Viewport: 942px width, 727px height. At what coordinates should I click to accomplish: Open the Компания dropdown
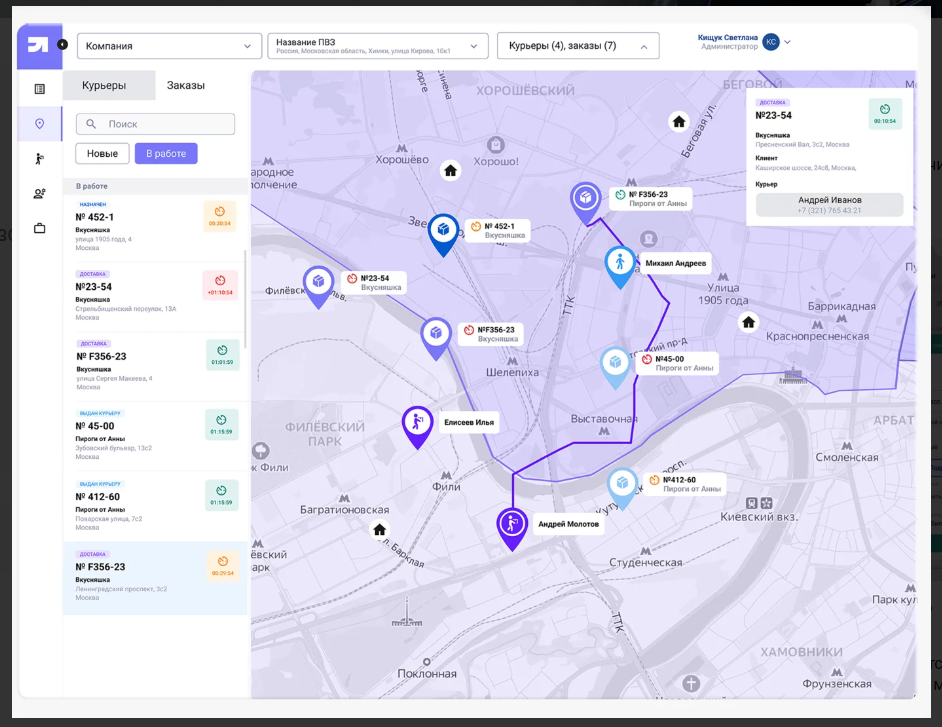click(169, 46)
